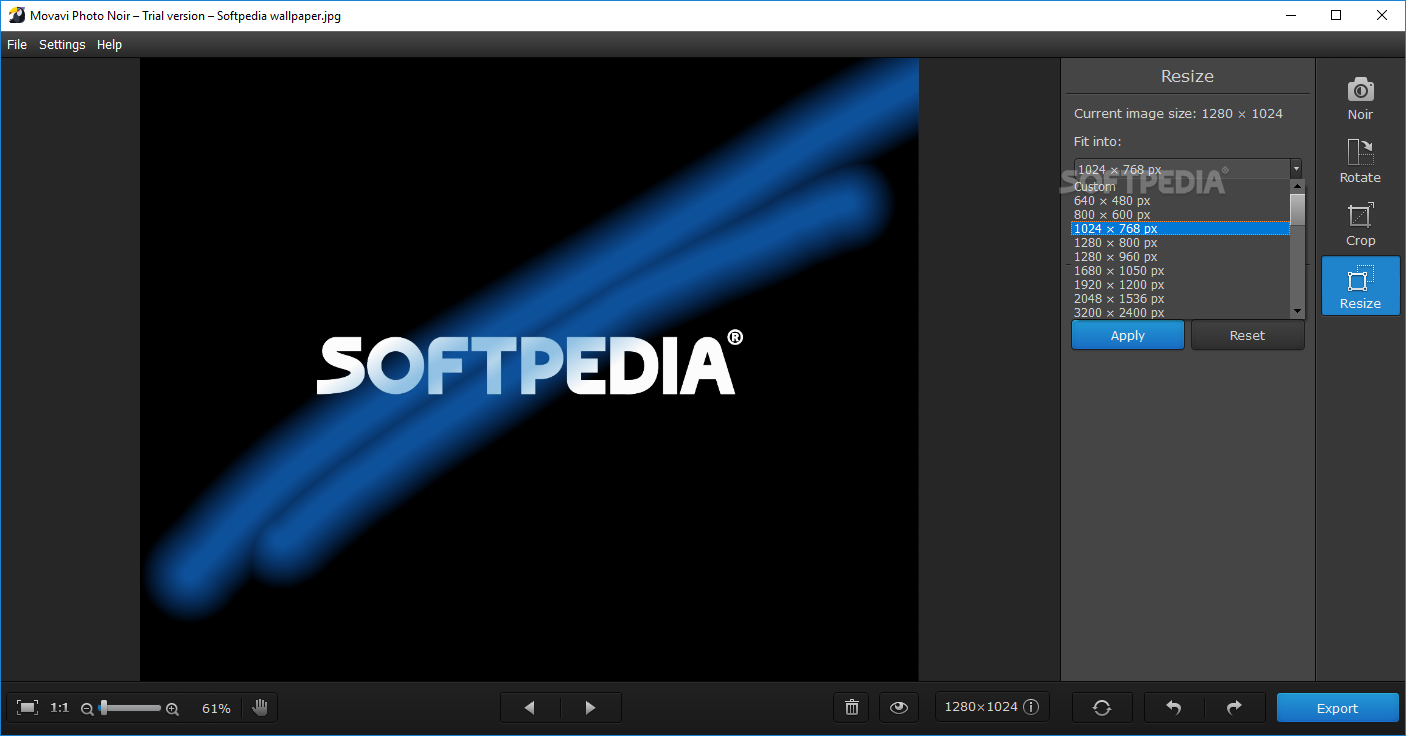
Task: Export the edited image
Action: 1337,708
